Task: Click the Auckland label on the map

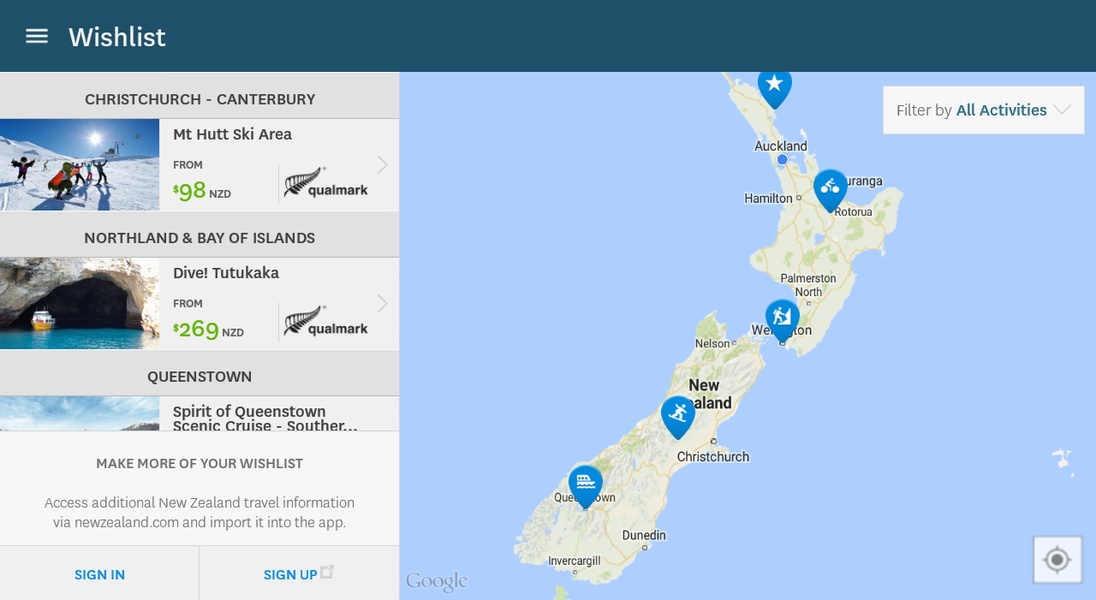Action: point(781,145)
